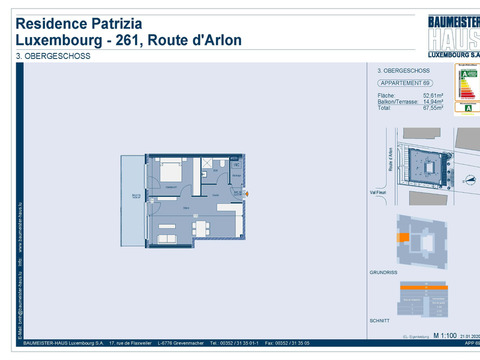Screen dimensions: 480x360
Task: Click the Residence Patrizia title heading
Action: tap(79, 24)
